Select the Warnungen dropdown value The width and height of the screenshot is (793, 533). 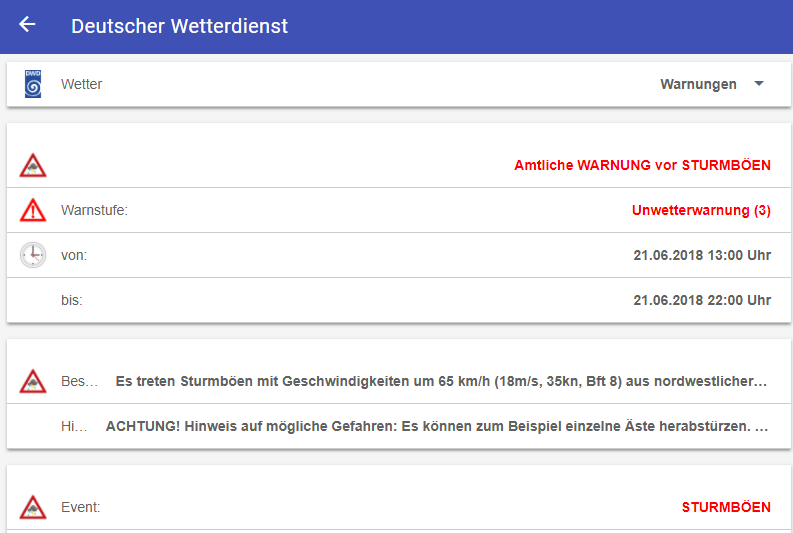(698, 84)
